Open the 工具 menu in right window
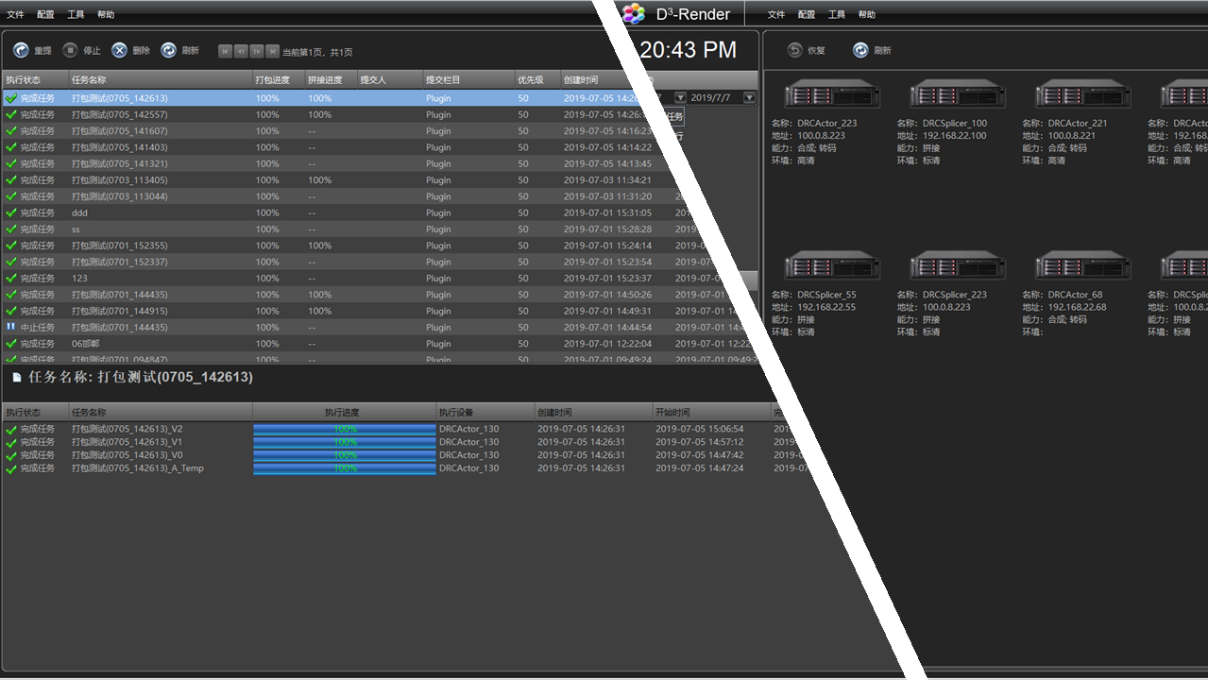The width and height of the screenshot is (1208, 680). 837,15
